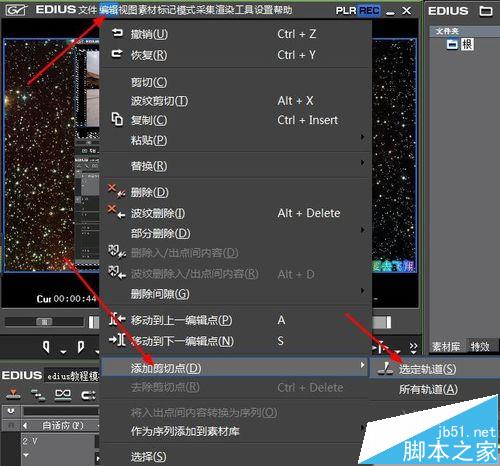Toggle the ripple mode icon in the timeline toolbar
Screen dimensions: 500x466
[38, 395]
